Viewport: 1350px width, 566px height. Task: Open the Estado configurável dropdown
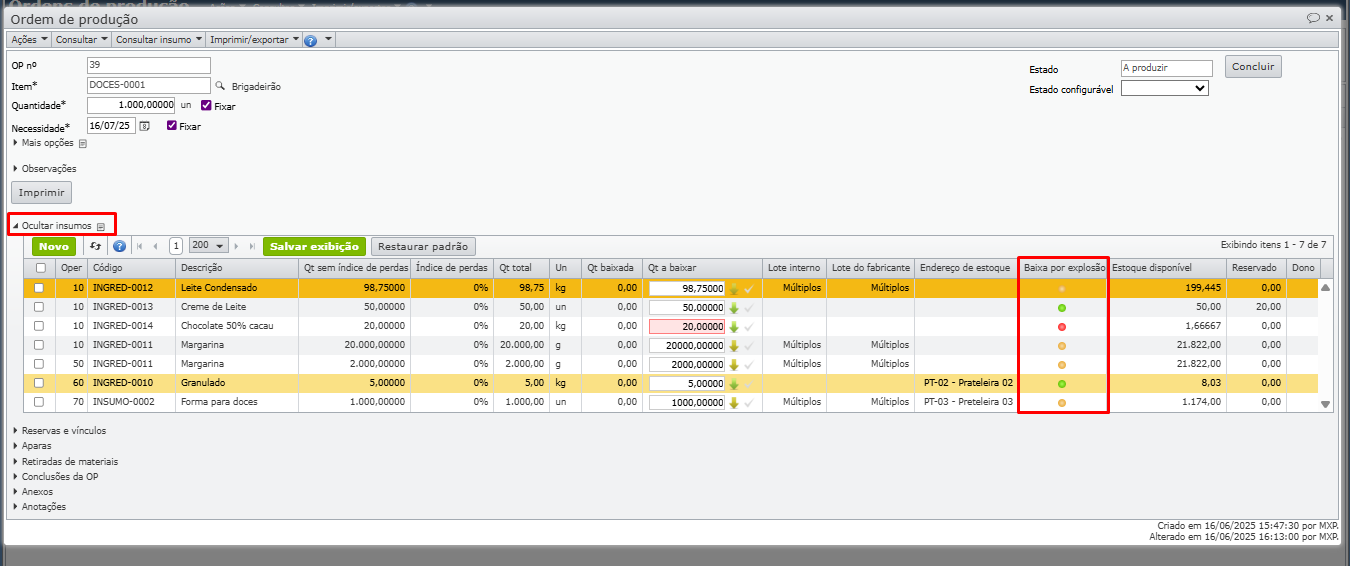click(x=1164, y=88)
